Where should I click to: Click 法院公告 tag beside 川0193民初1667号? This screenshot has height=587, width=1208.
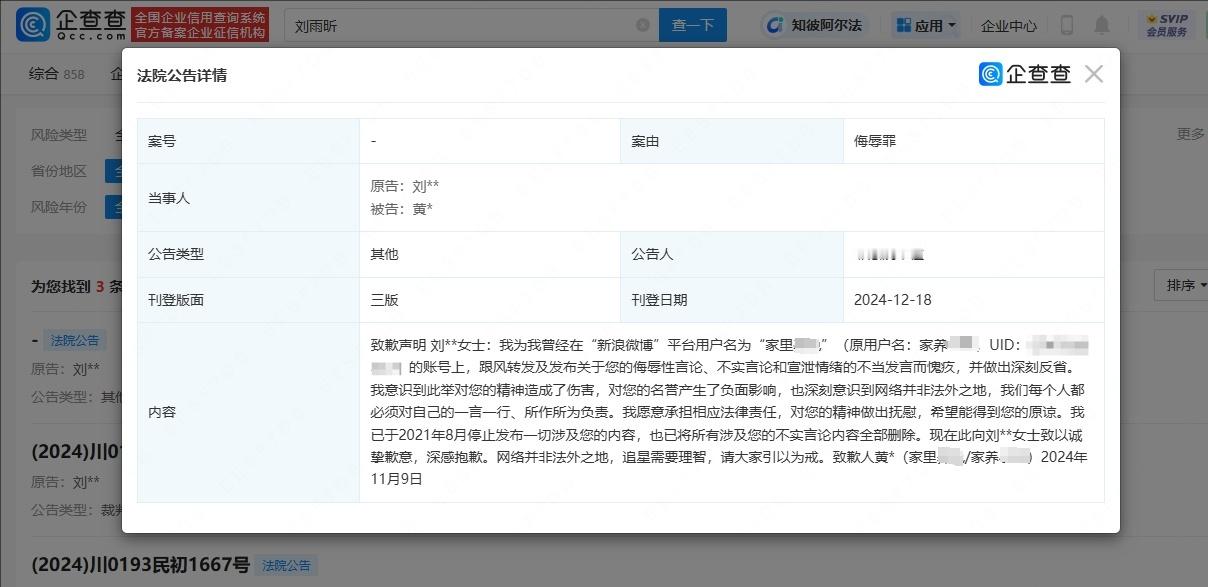pos(286,565)
